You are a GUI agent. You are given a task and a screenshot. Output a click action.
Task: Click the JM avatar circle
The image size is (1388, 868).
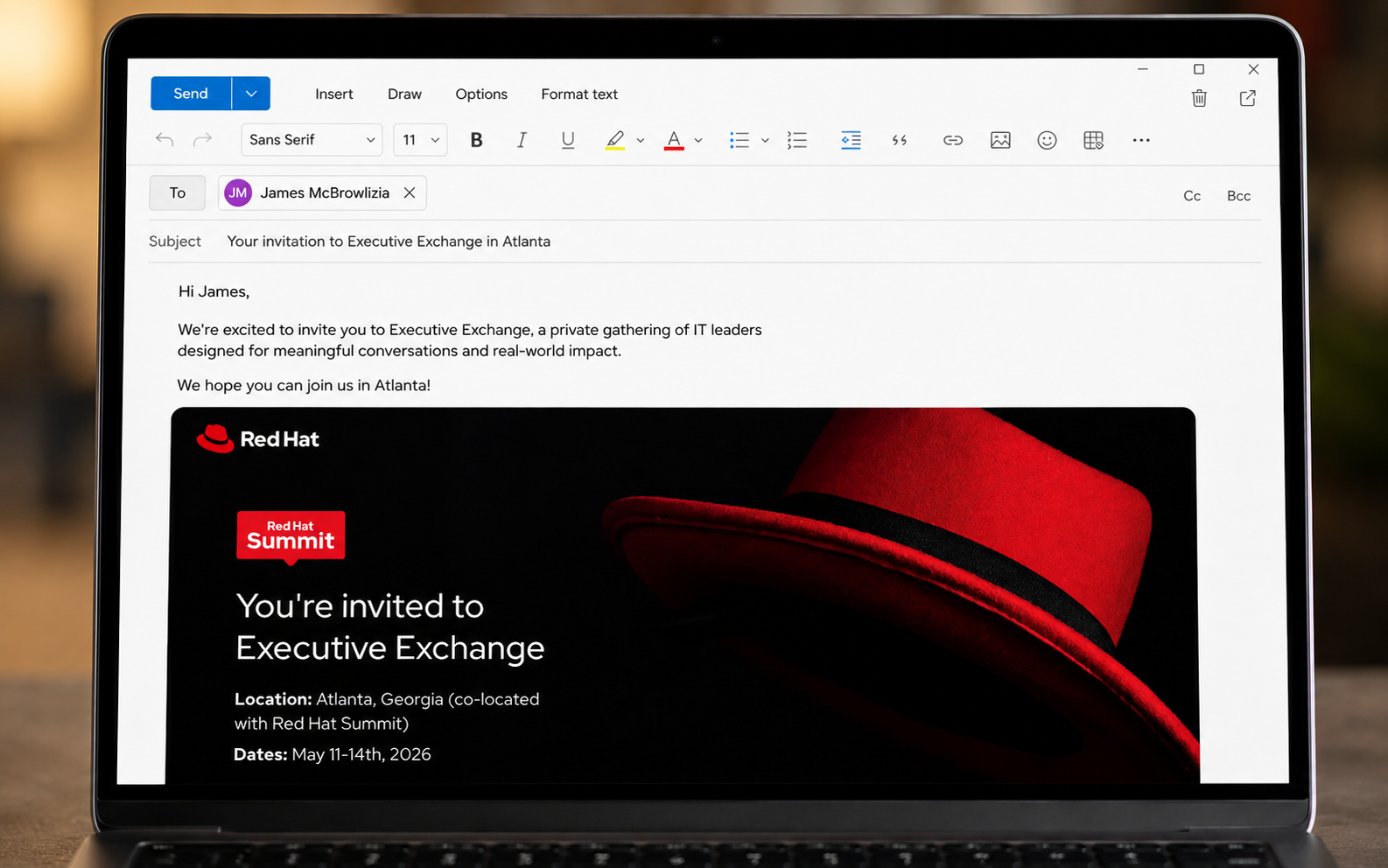coord(238,192)
